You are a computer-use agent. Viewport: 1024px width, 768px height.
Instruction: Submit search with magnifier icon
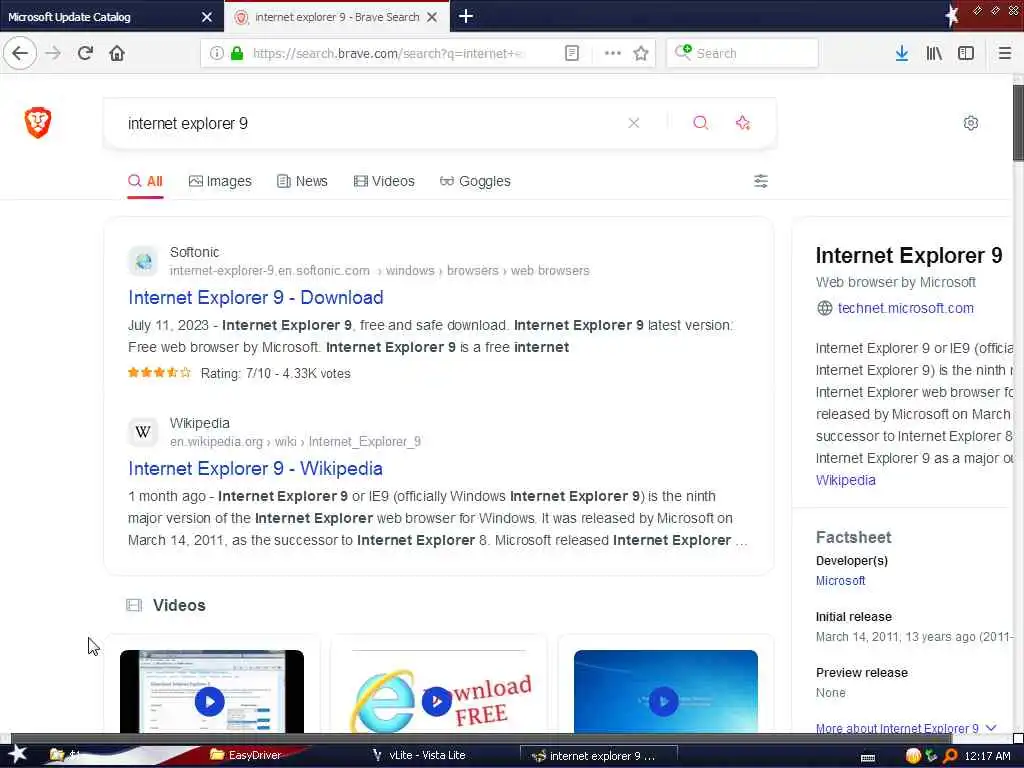(x=700, y=123)
